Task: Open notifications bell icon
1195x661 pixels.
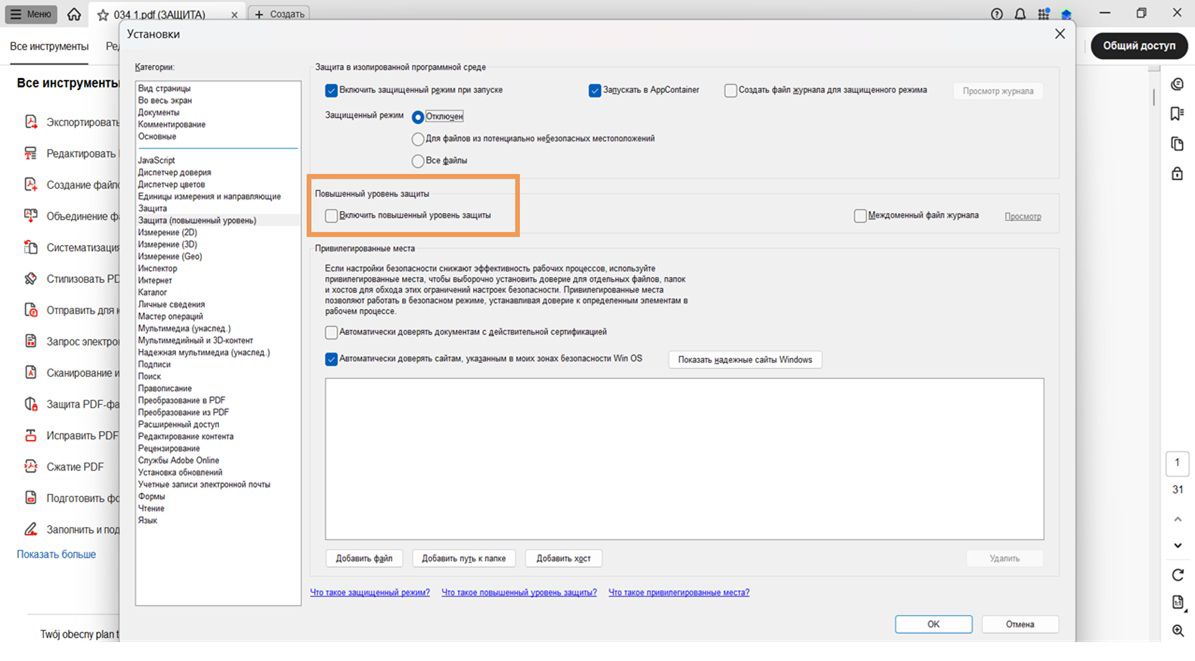Action: tap(1020, 14)
